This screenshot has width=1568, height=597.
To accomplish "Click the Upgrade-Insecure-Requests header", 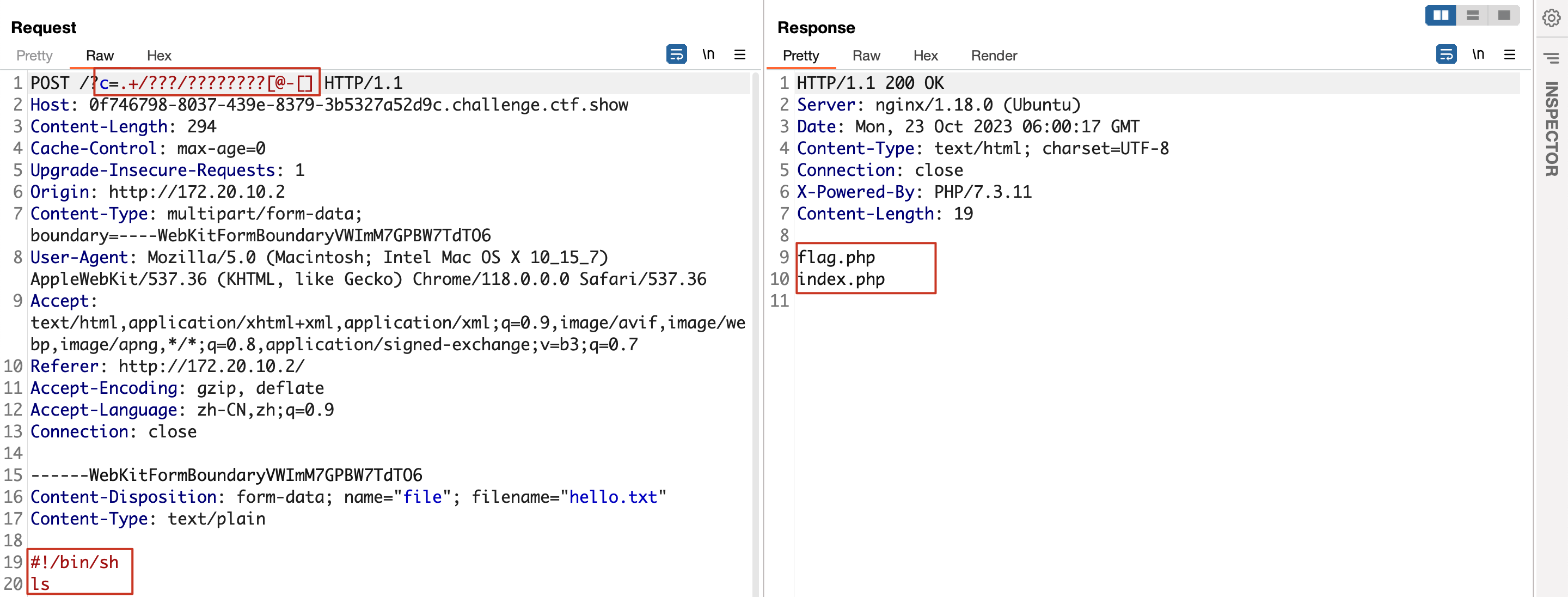I will (167, 170).
